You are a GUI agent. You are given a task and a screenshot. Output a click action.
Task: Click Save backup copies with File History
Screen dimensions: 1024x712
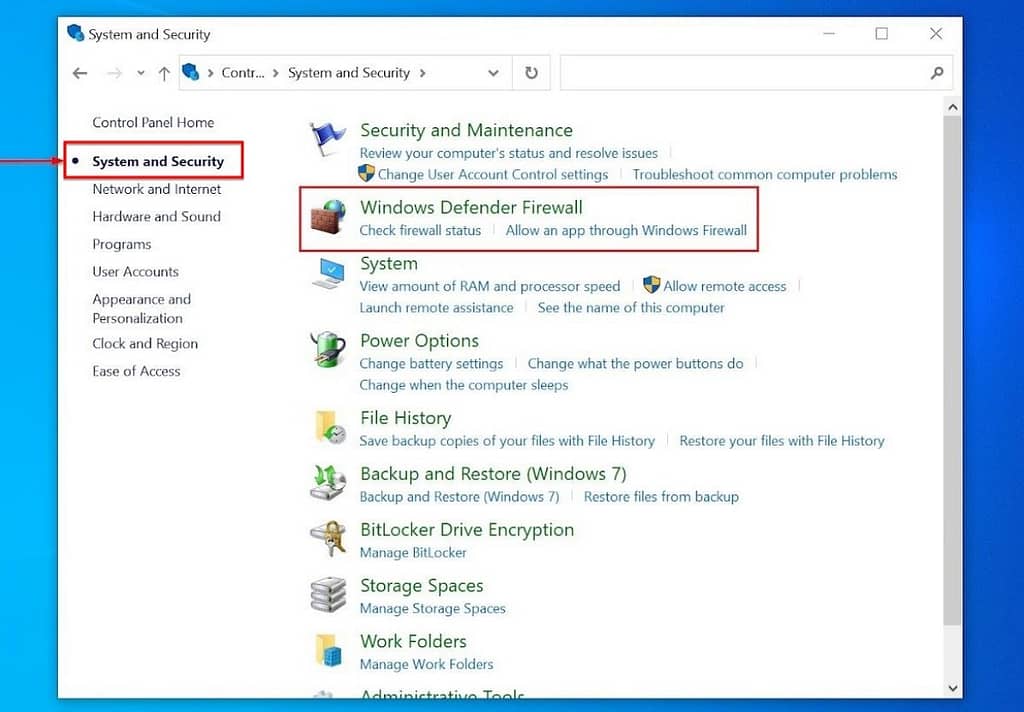click(507, 441)
